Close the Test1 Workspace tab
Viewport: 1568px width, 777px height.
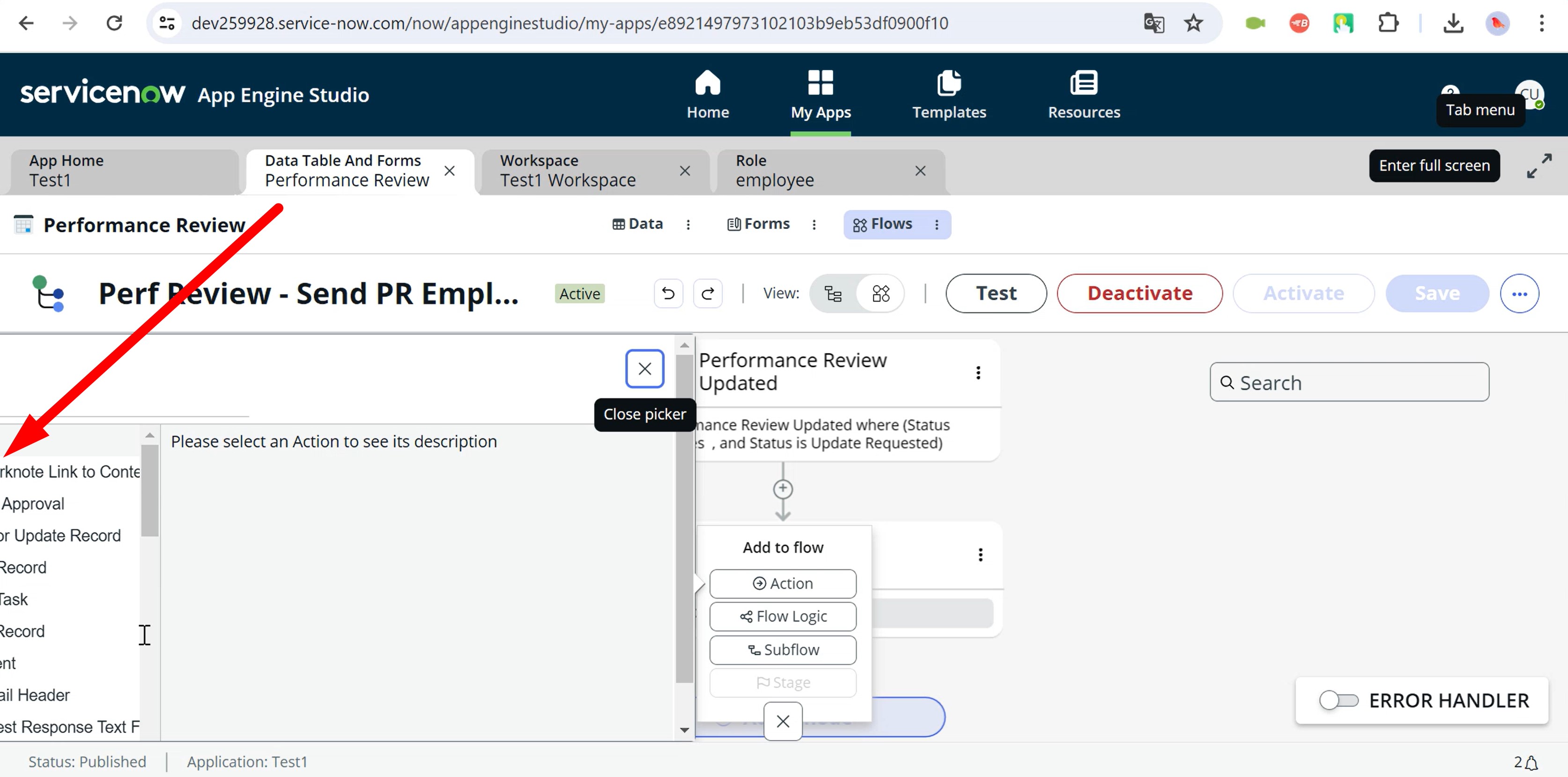(685, 171)
